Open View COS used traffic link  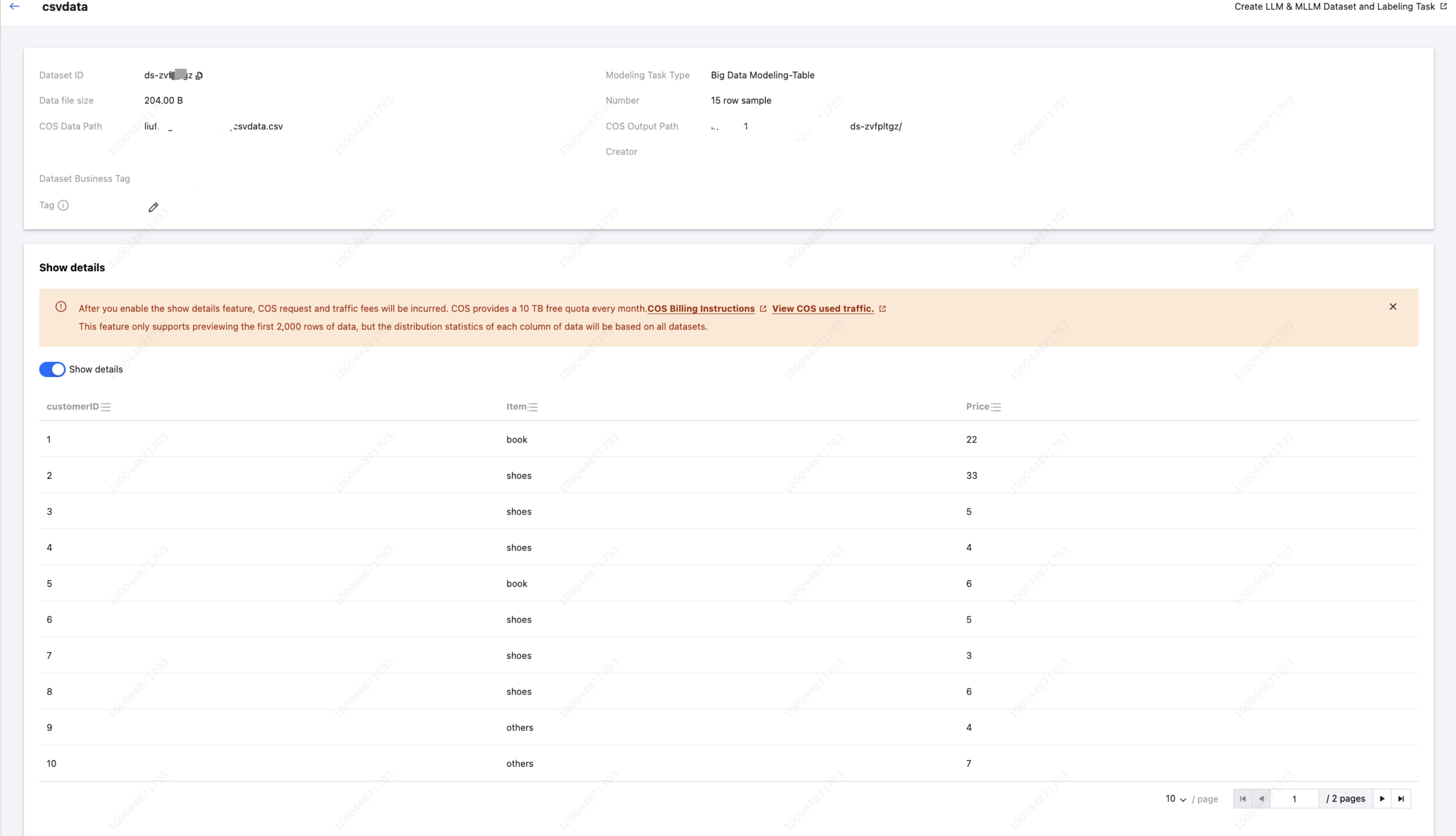822,308
